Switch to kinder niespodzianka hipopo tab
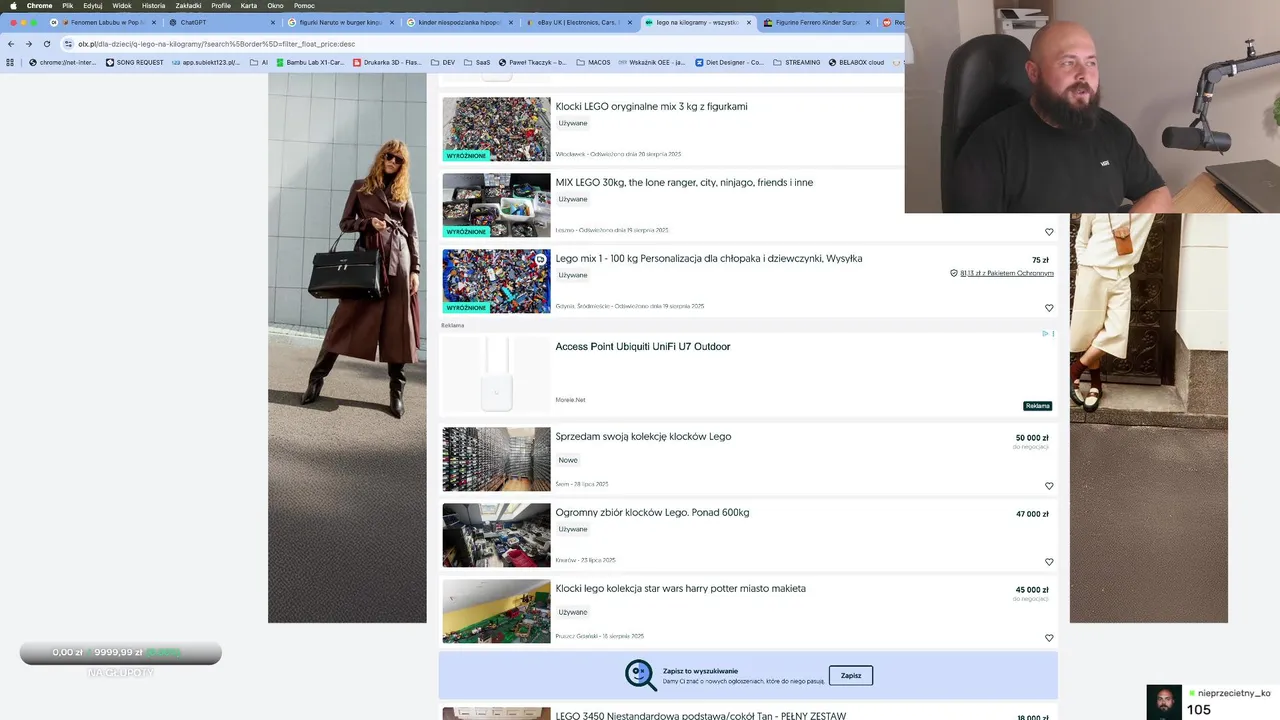 point(458,22)
